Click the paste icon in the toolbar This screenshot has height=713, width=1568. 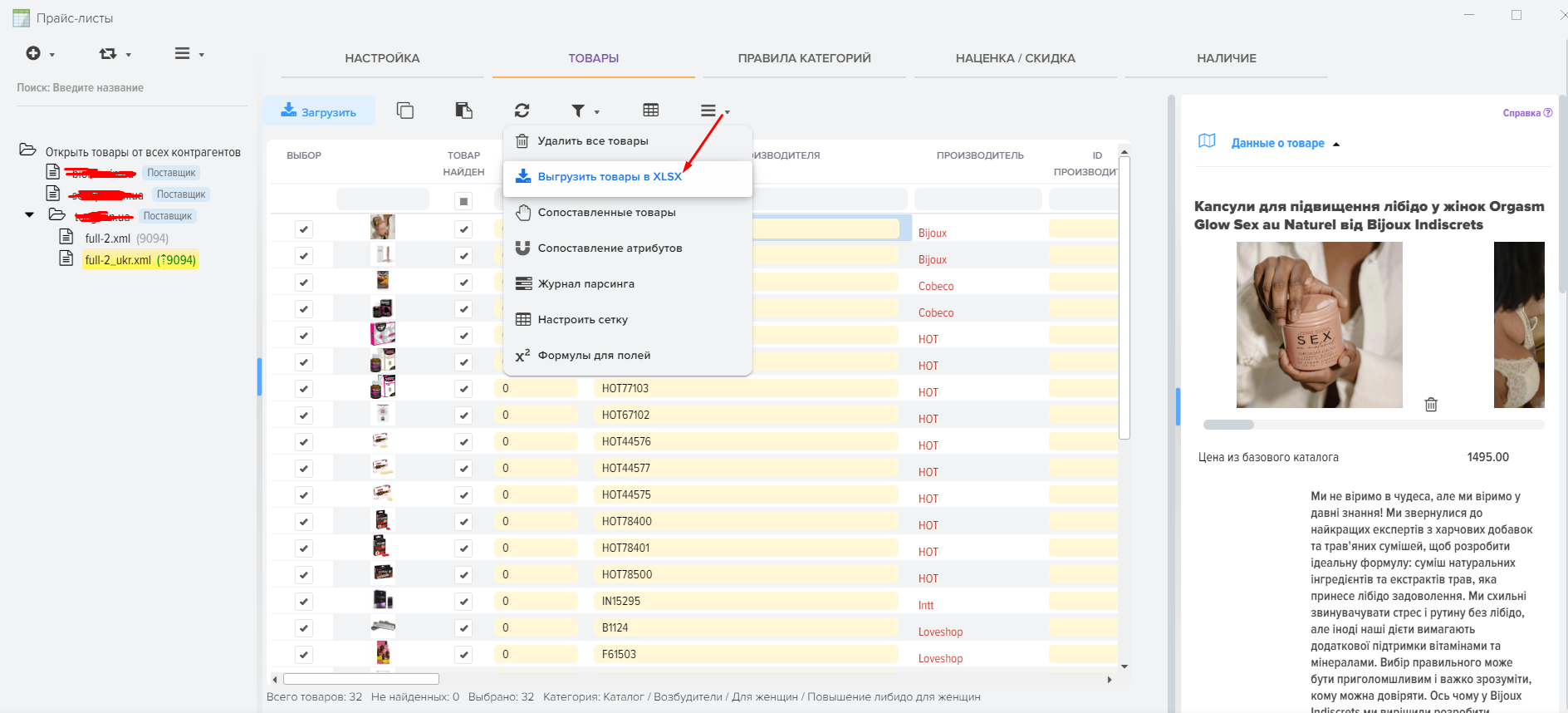pyautogui.click(x=464, y=111)
